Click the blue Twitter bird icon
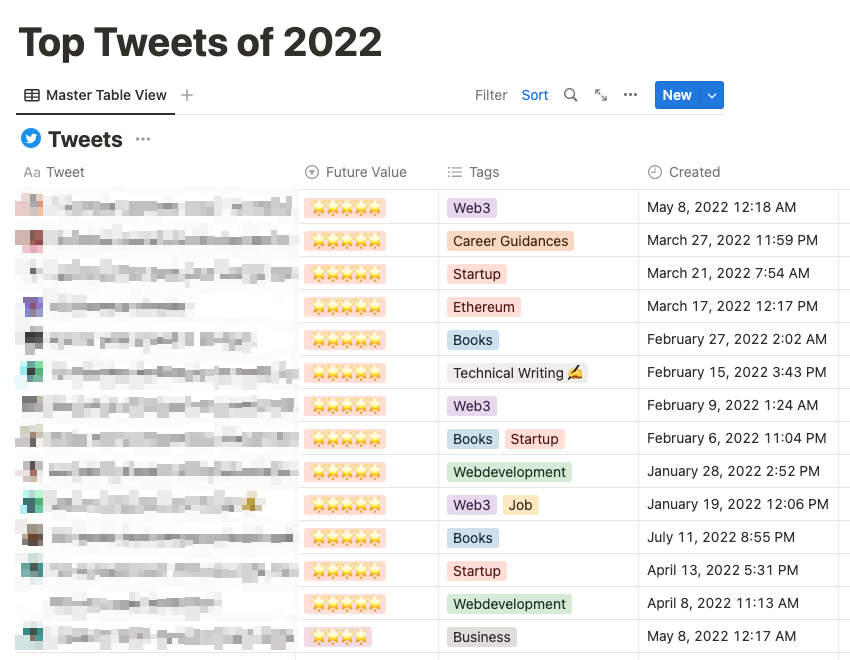Viewport: 850px width, 660px height. [31, 138]
